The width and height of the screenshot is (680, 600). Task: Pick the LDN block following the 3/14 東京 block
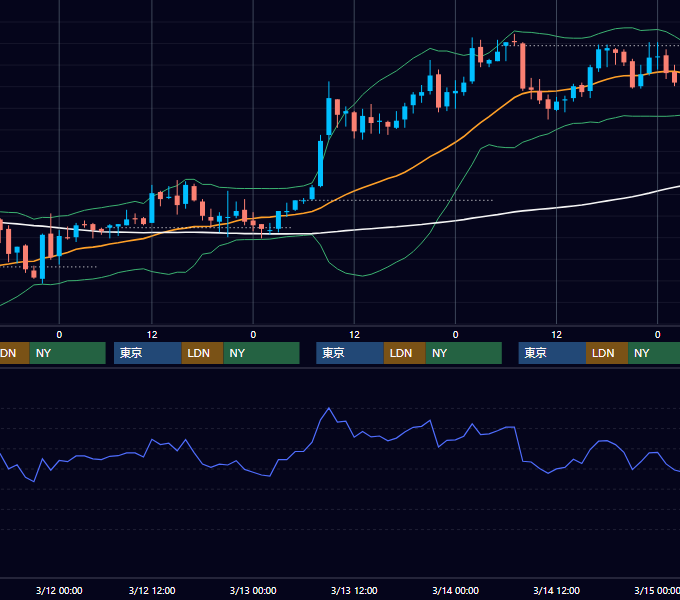coord(607,353)
